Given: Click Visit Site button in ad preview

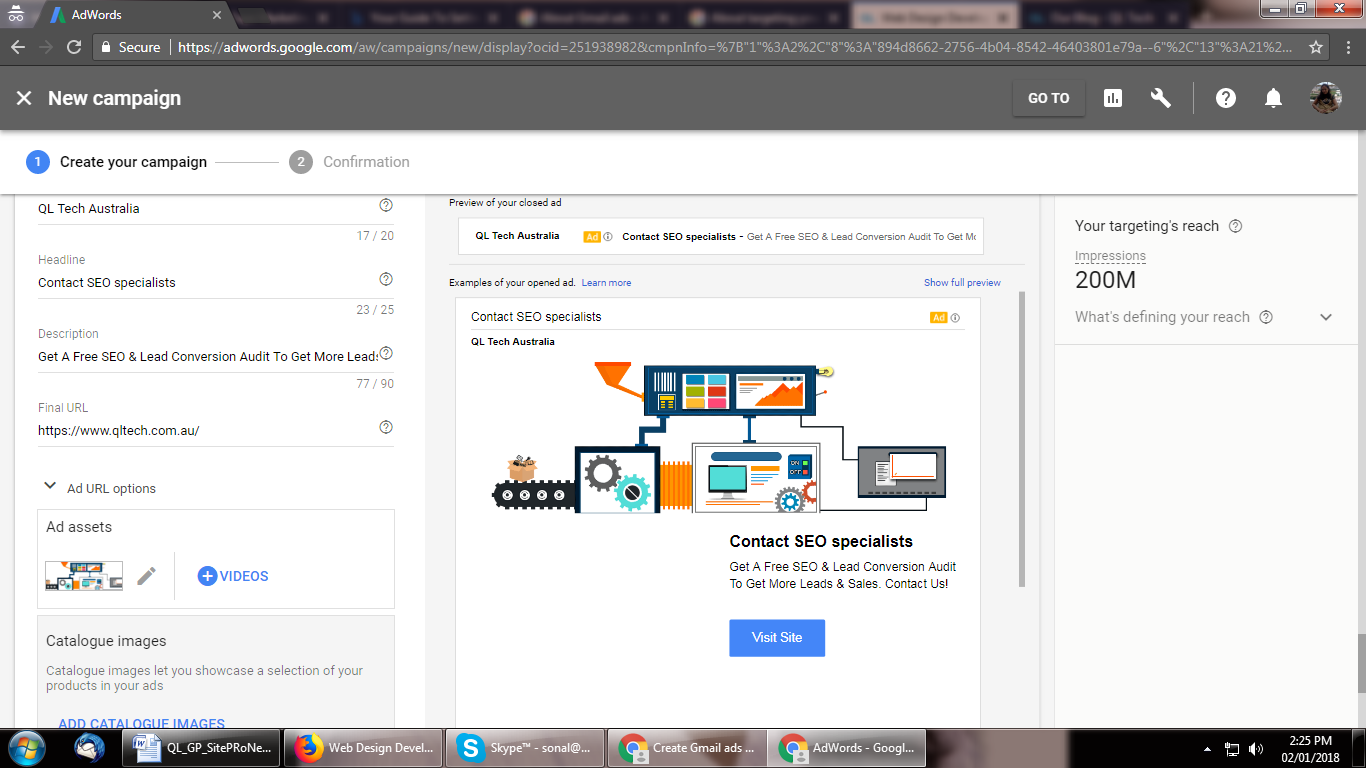Looking at the screenshot, I should 777,638.
